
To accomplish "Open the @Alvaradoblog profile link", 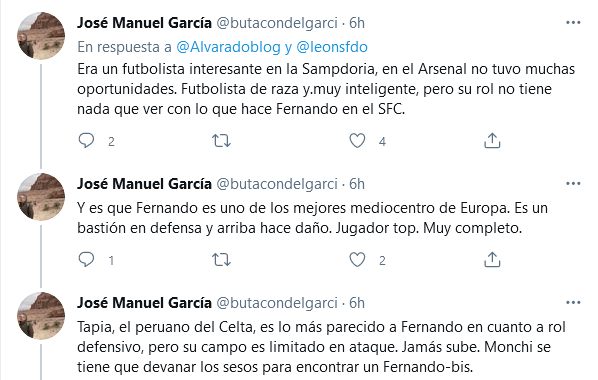I will coord(228,47).
